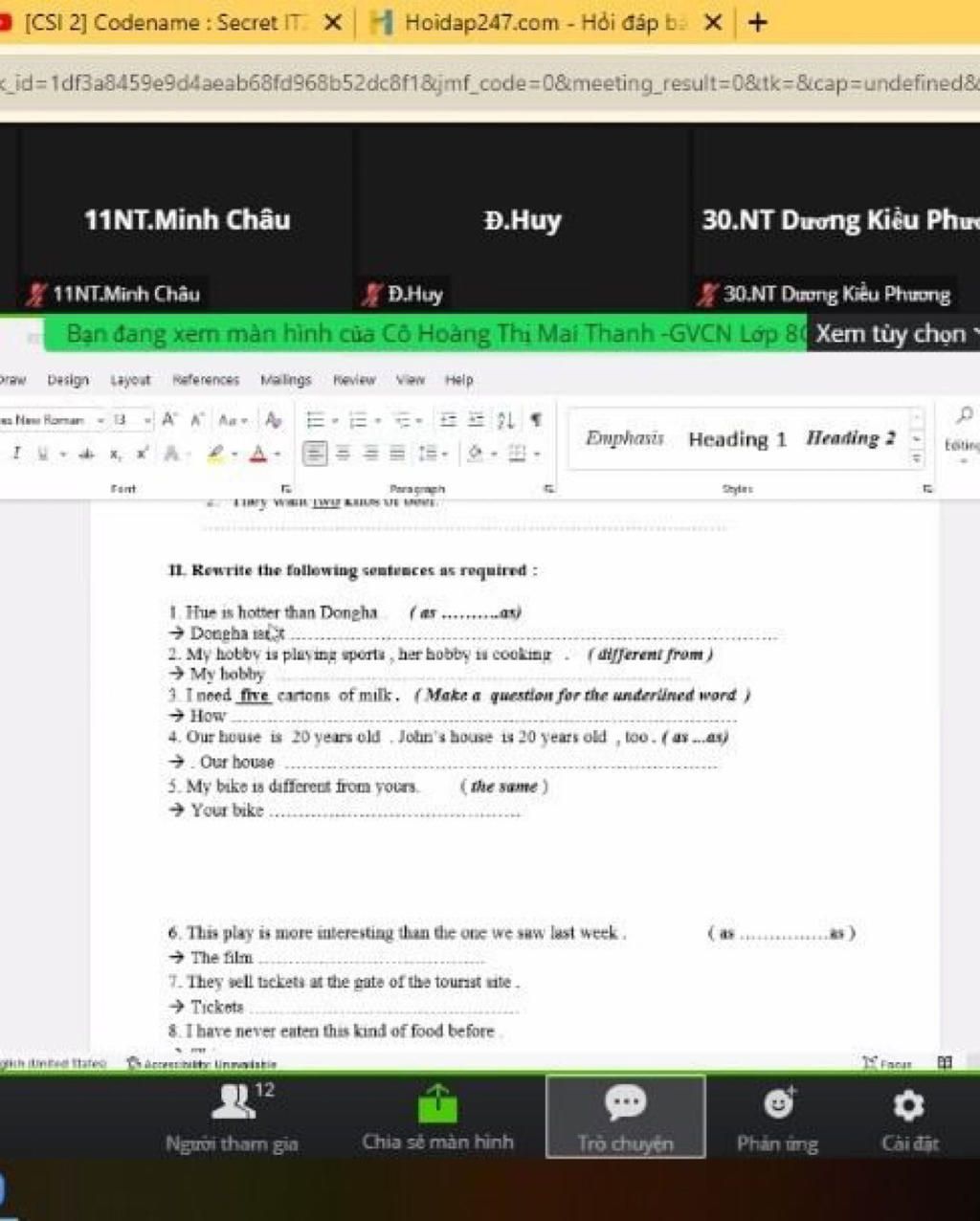Click the muted mic icon beside 11NT.Minh Châu

36,294
